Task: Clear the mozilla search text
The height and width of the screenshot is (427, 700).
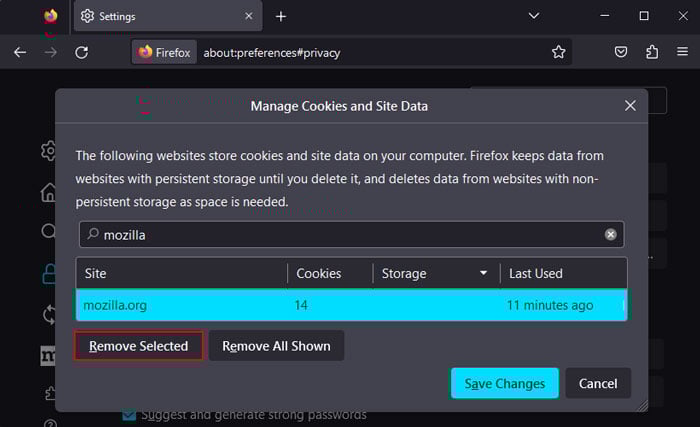Action: [610, 235]
